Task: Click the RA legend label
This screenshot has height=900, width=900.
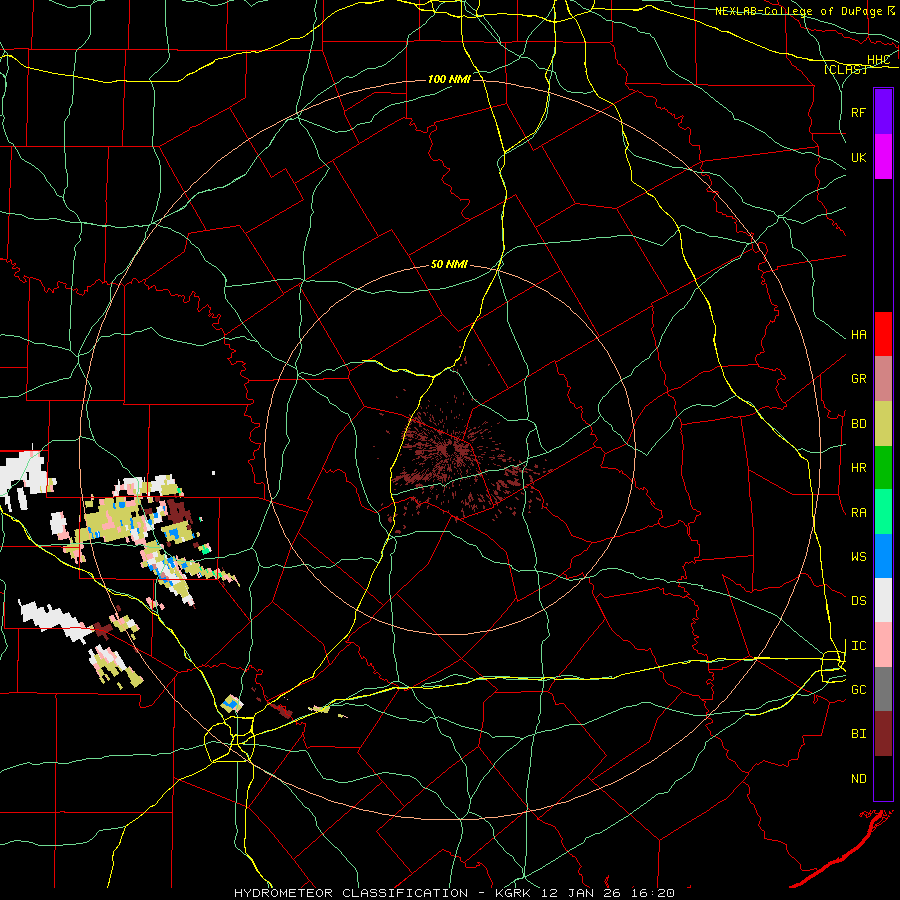Action: (x=858, y=512)
